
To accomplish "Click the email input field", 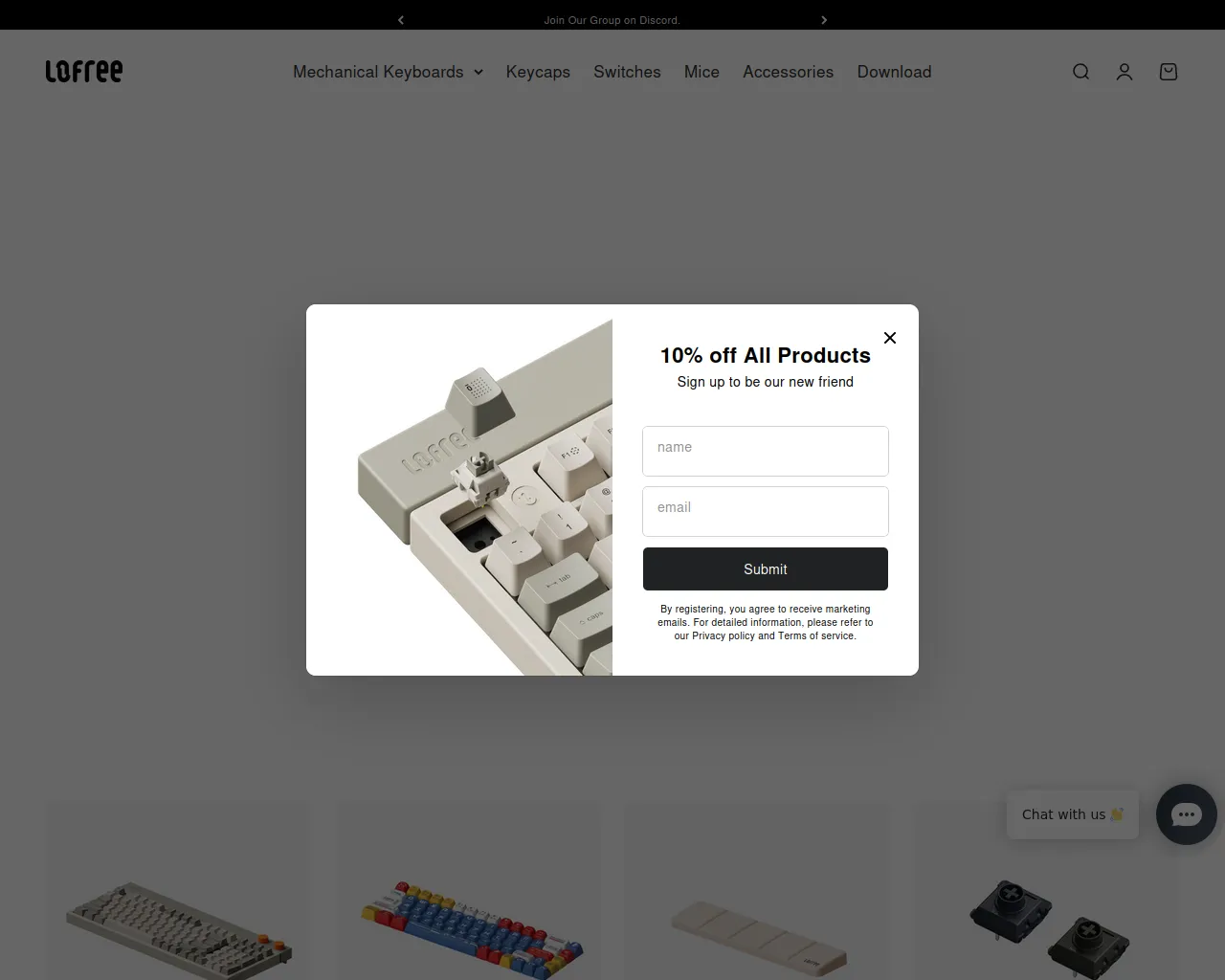I will click(766, 511).
